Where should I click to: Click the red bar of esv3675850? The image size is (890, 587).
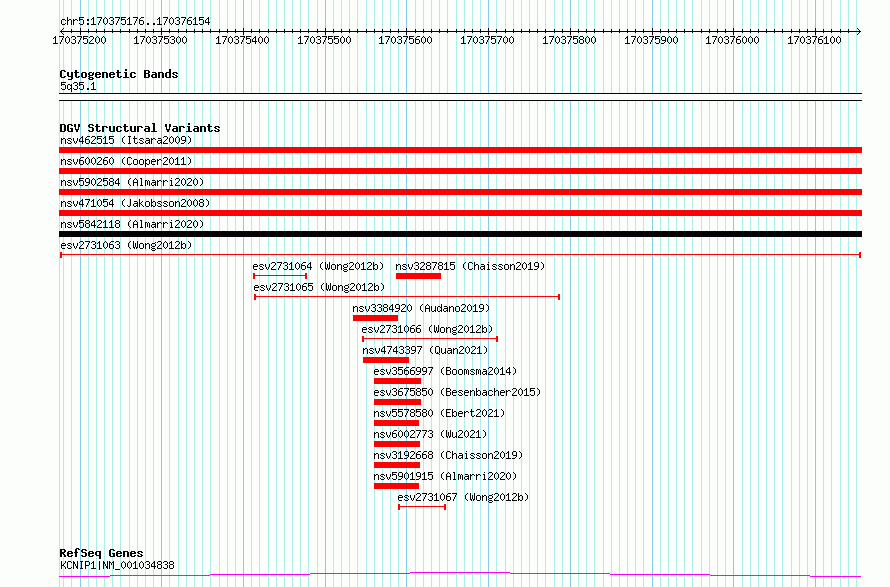(397, 402)
